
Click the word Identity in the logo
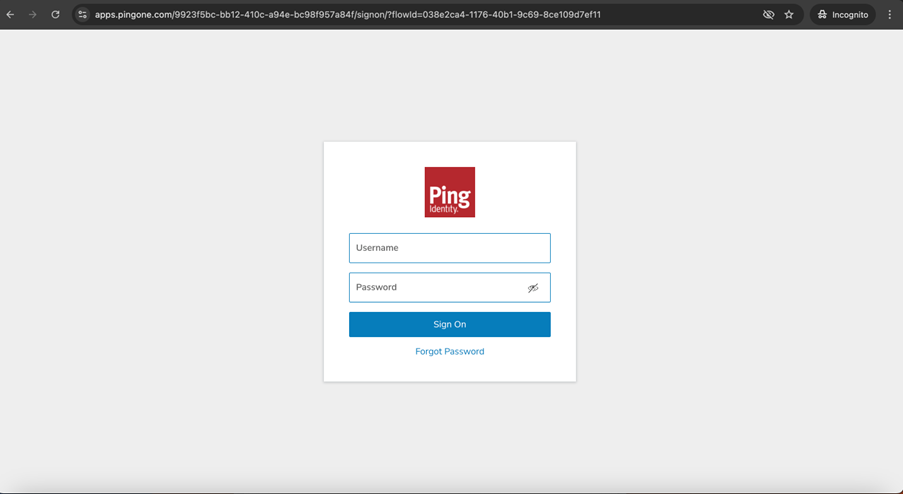(x=442, y=209)
